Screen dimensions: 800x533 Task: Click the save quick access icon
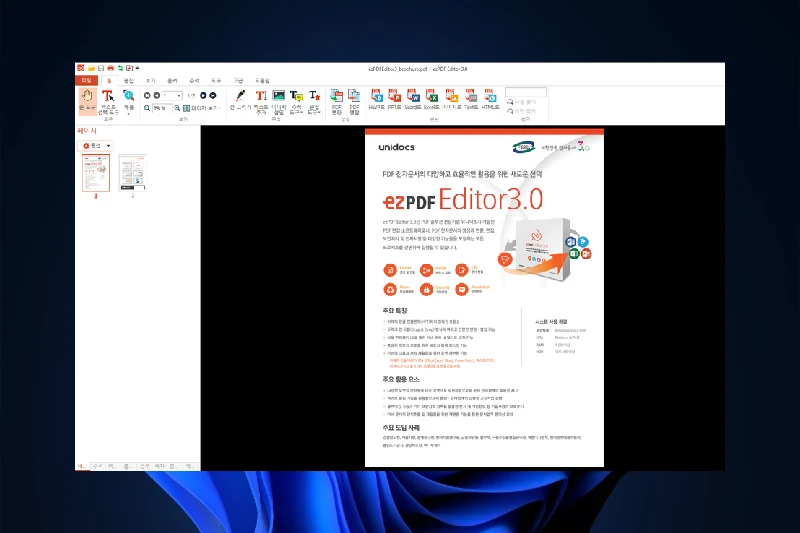tap(101, 68)
